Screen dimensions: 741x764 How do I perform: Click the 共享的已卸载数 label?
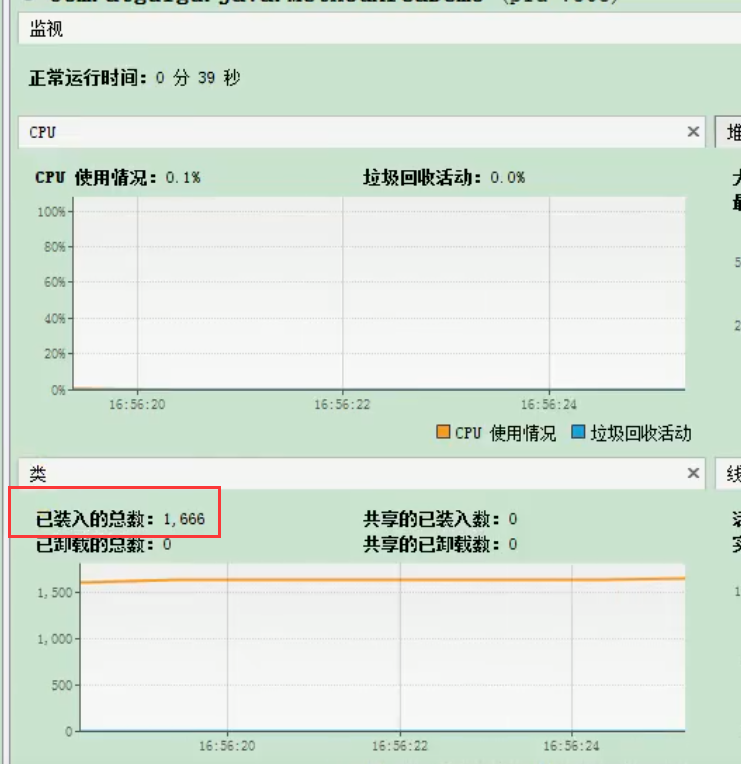(x=432, y=544)
